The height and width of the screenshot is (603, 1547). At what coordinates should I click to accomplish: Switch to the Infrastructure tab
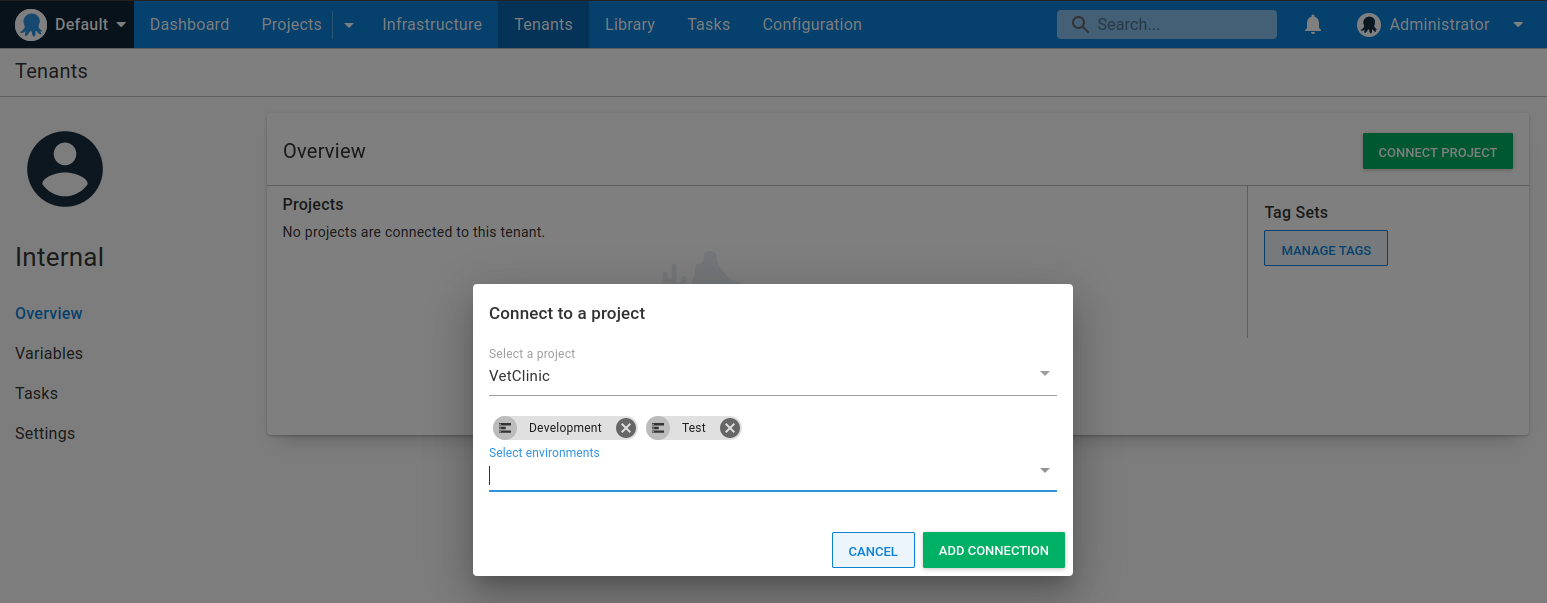[432, 24]
